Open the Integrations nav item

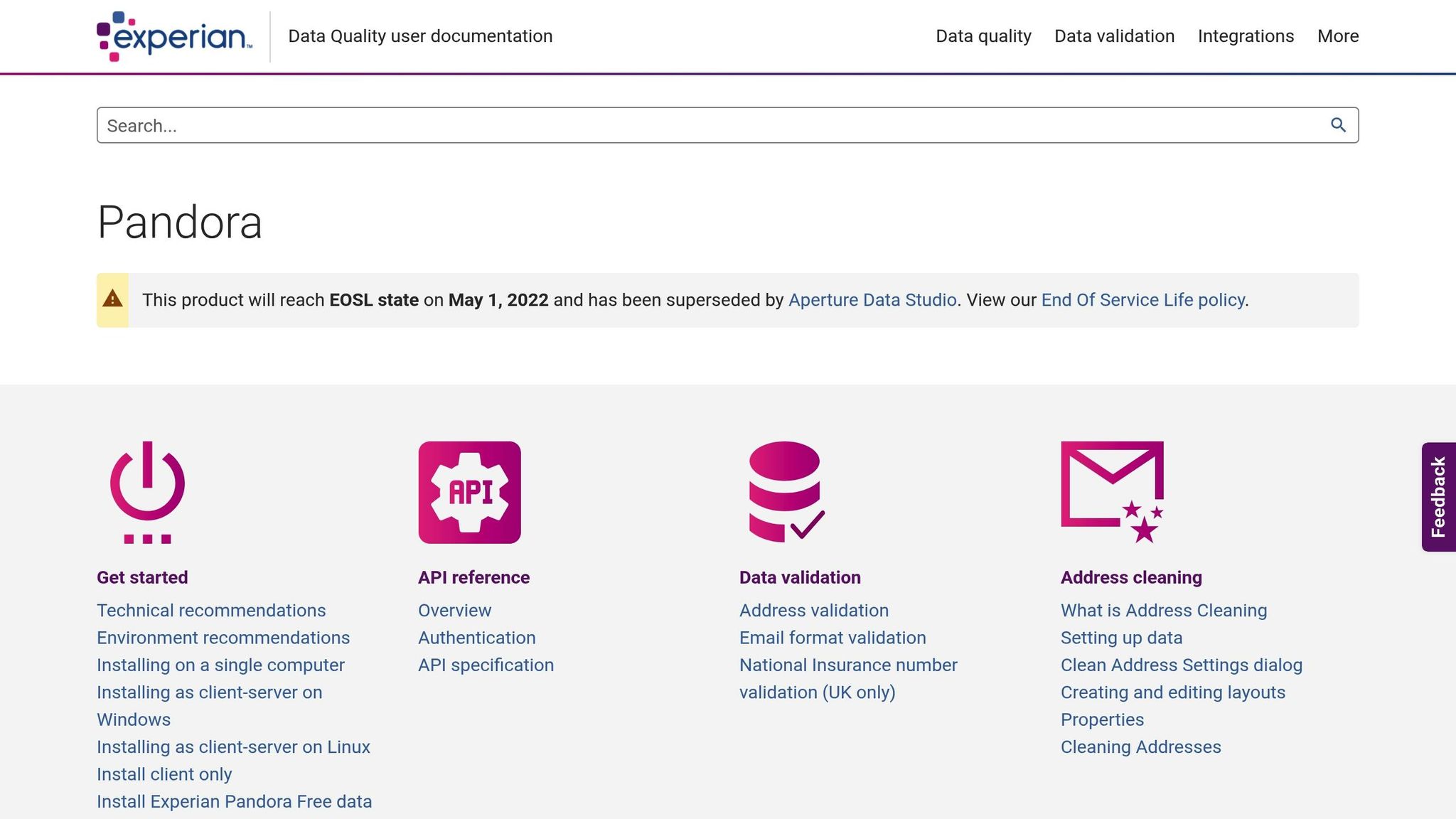tap(1246, 36)
